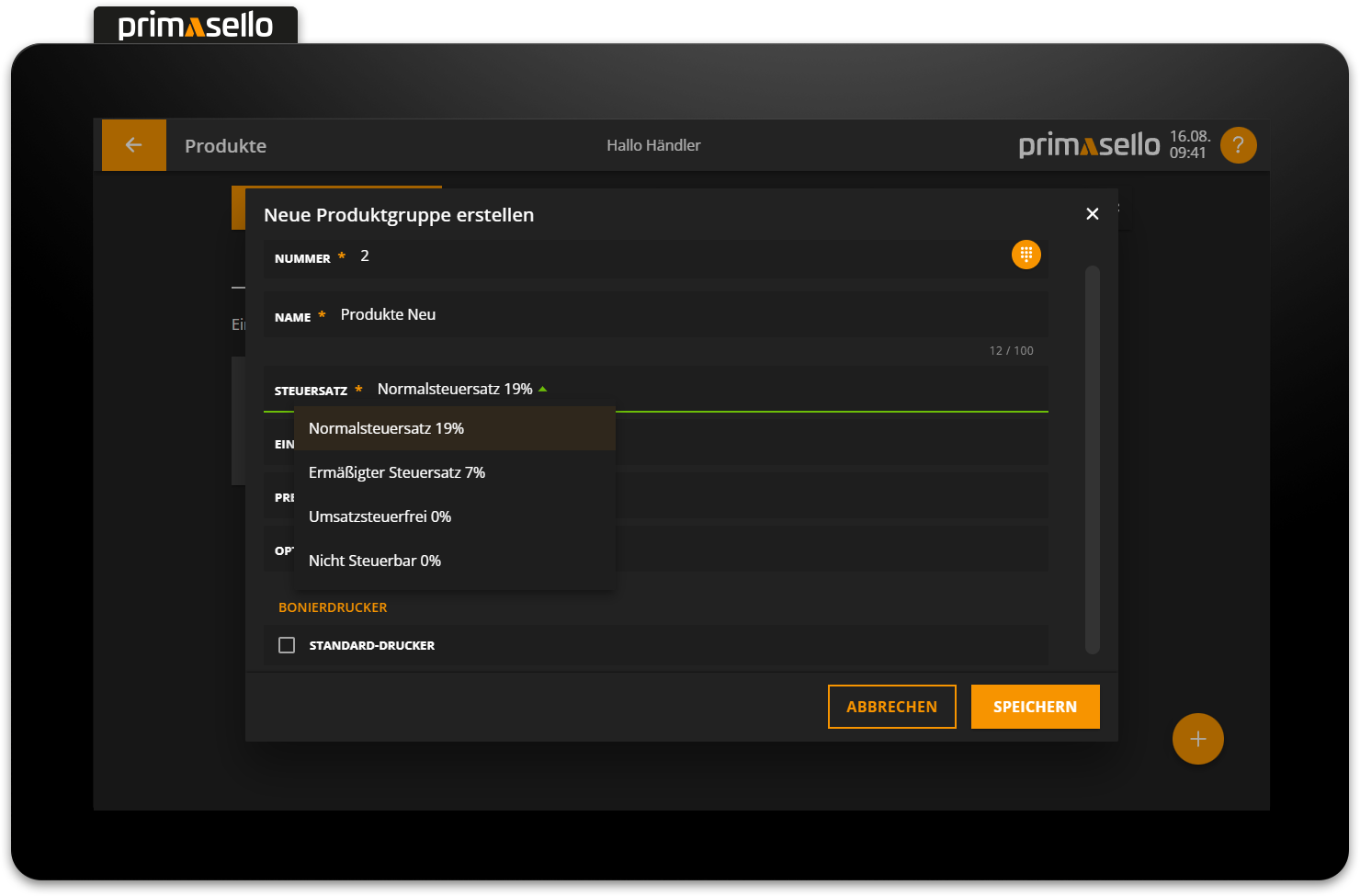
Task: Open numeric keypad for the Nummer field
Action: 1026,255
